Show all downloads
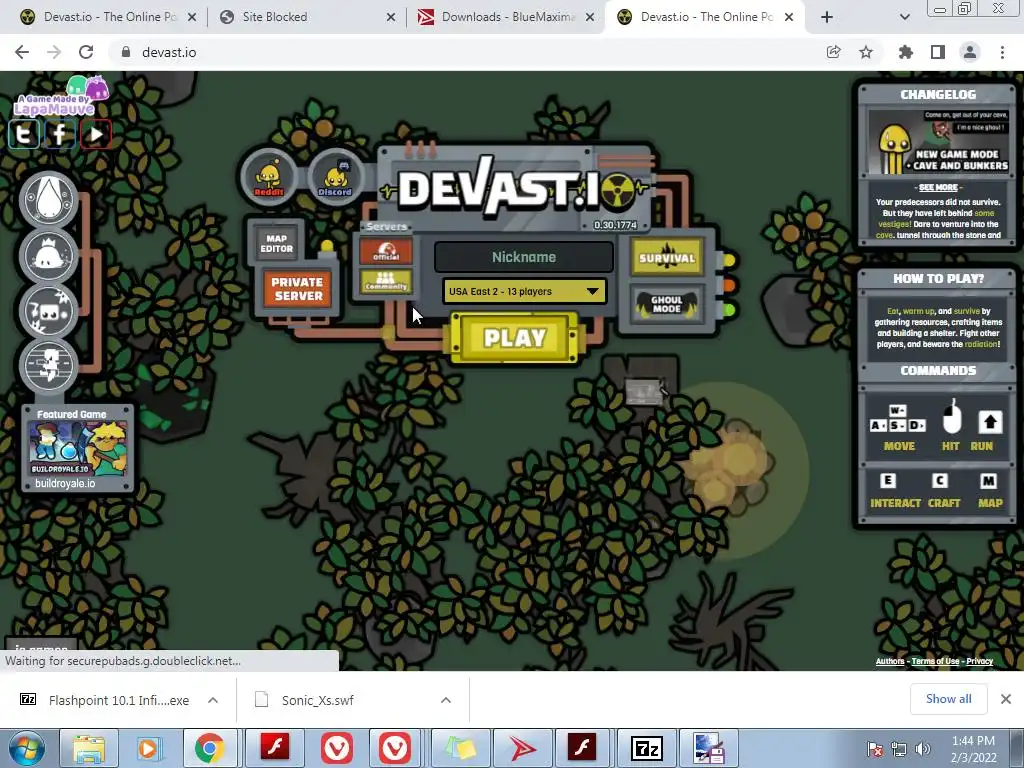This screenshot has height=768, width=1024. pos(948,699)
